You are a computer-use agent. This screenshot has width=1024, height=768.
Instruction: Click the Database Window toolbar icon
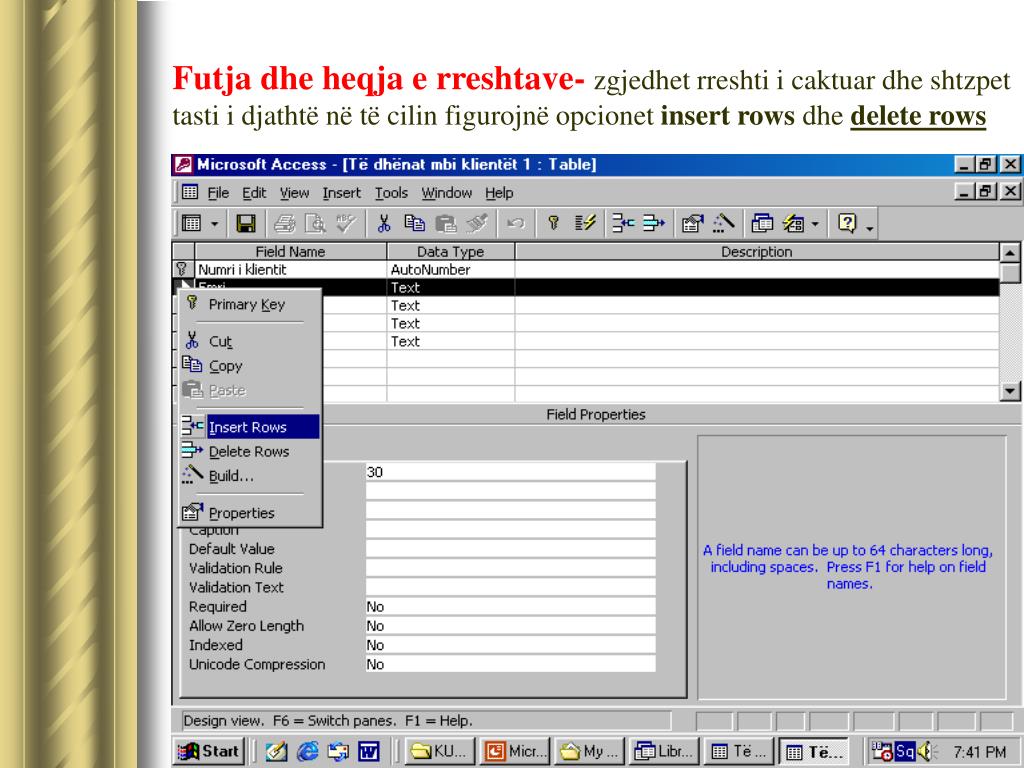762,224
